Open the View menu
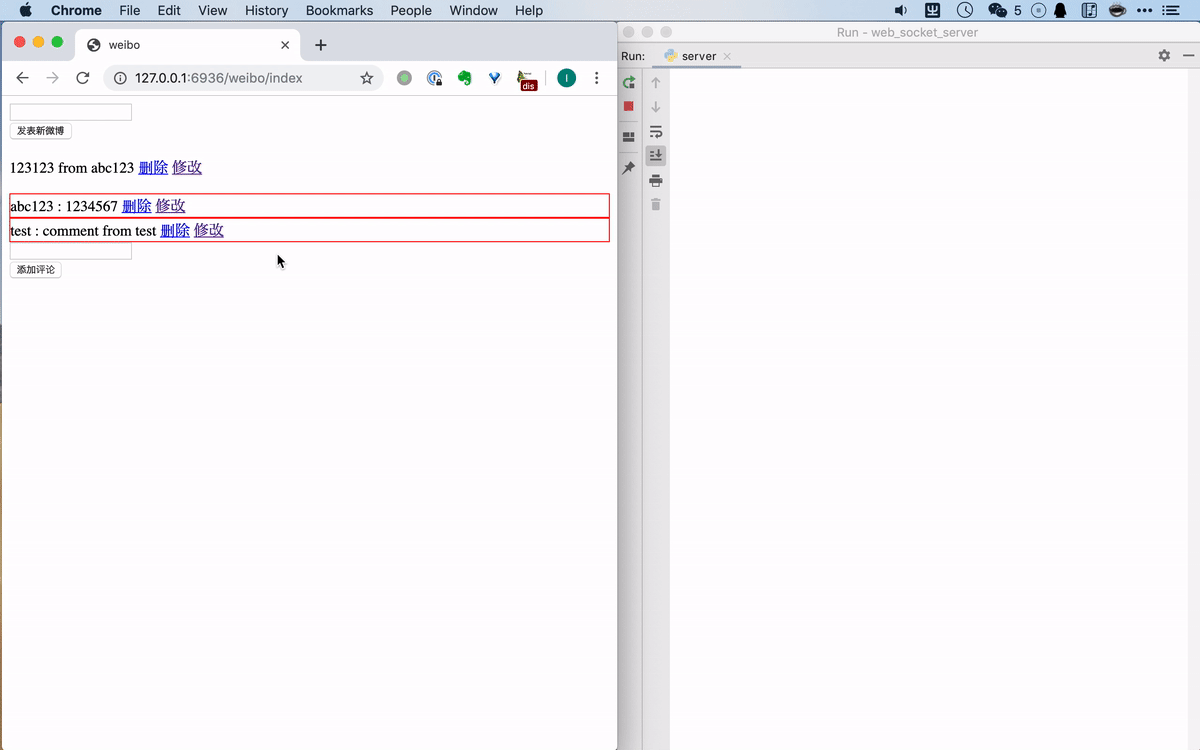1200x750 pixels. click(213, 11)
